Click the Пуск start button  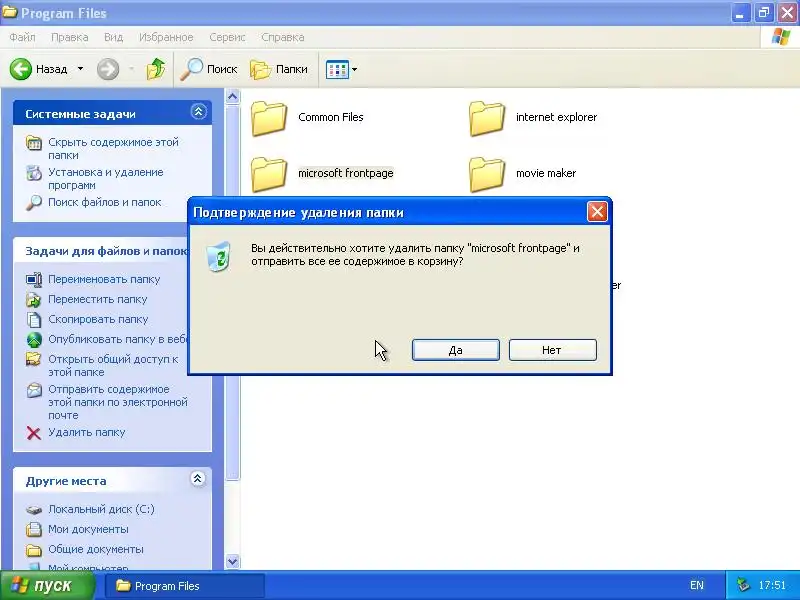point(48,585)
